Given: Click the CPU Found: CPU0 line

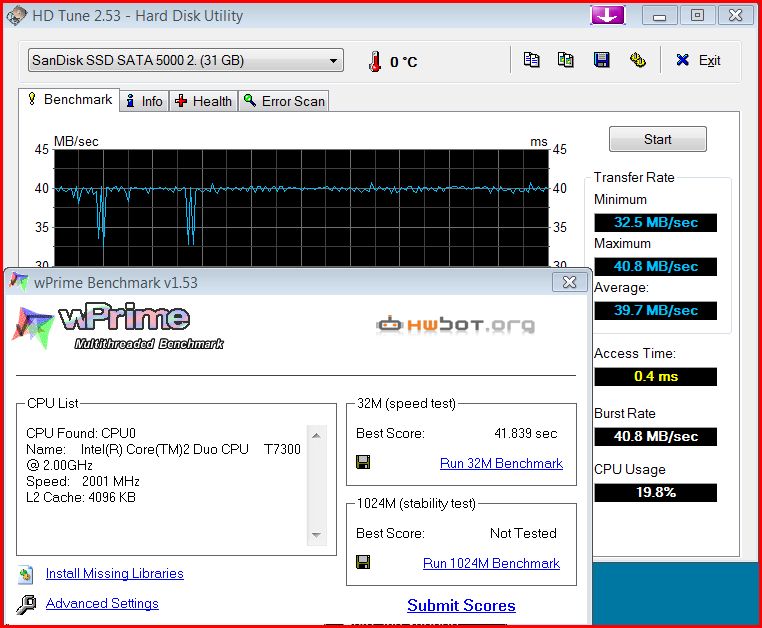Looking at the screenshot, I should (81, 433).
